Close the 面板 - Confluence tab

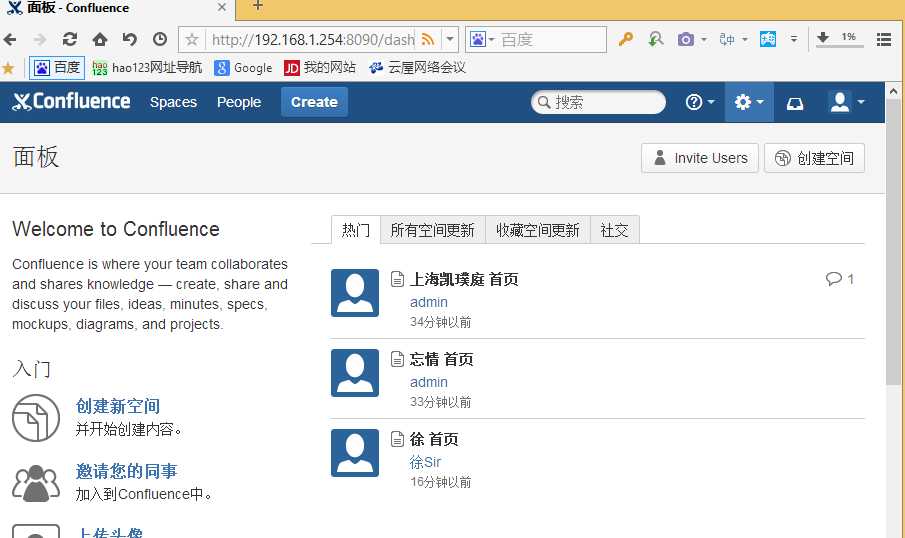[x=222, y=8]
